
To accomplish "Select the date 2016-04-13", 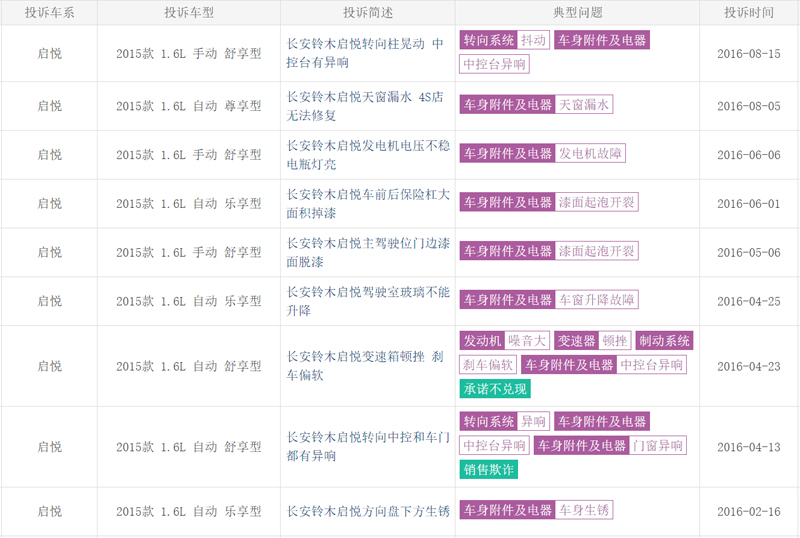I will coord(748,447).
